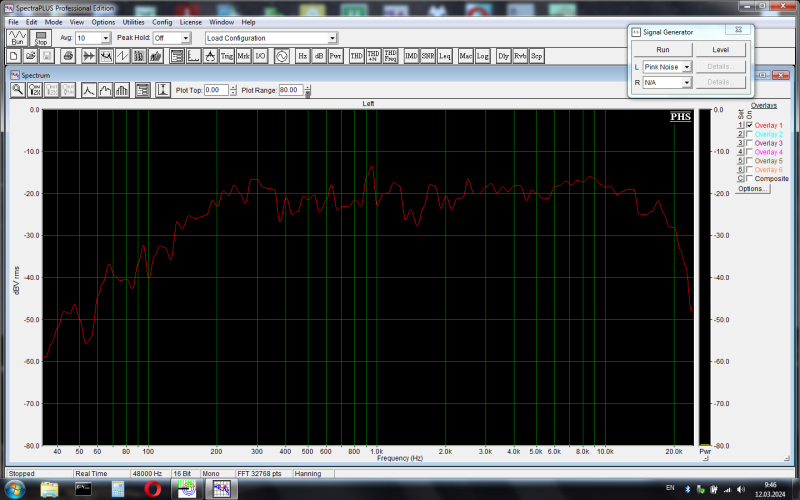Screen dimensions: 800x500
Task: Click Set button C for Composite
Action: (740, 179)
